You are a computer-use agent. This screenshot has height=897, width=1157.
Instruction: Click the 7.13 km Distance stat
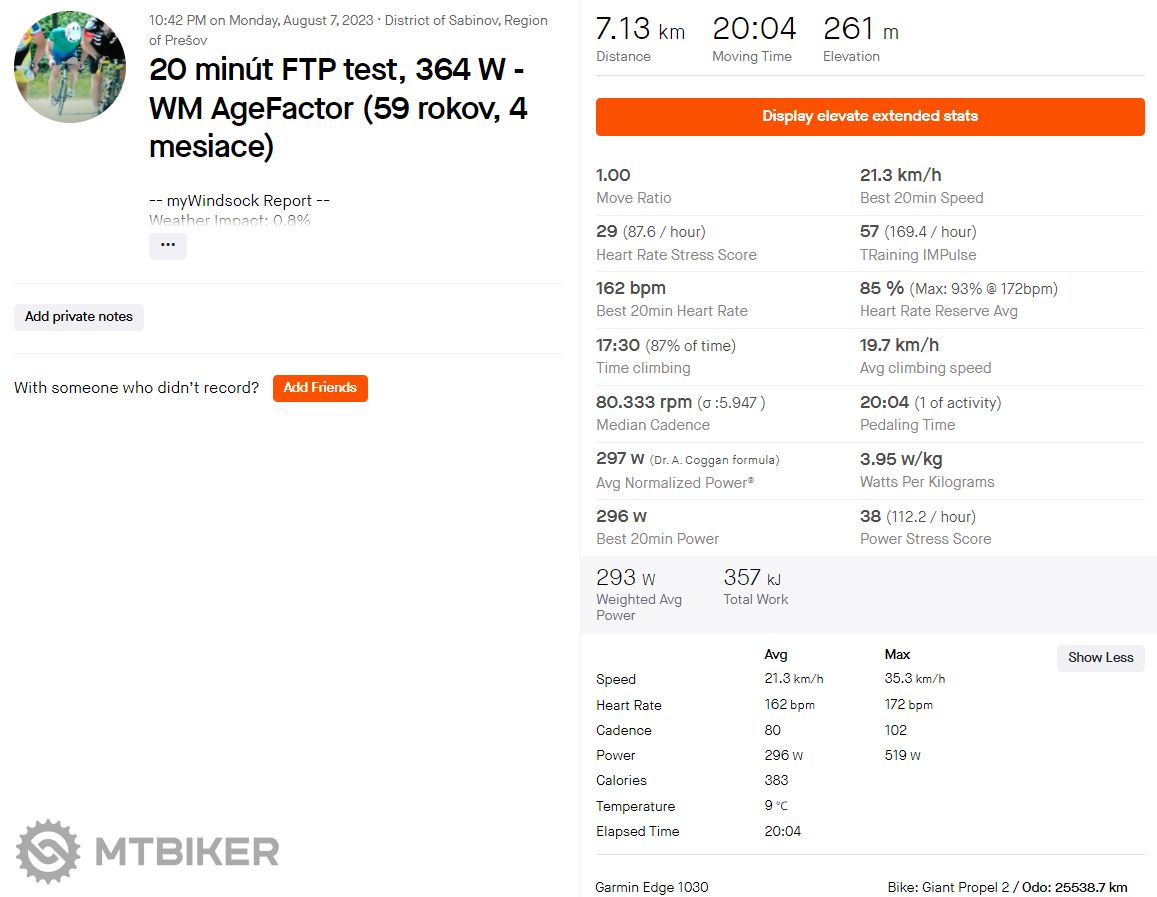(x=640, y=39)
